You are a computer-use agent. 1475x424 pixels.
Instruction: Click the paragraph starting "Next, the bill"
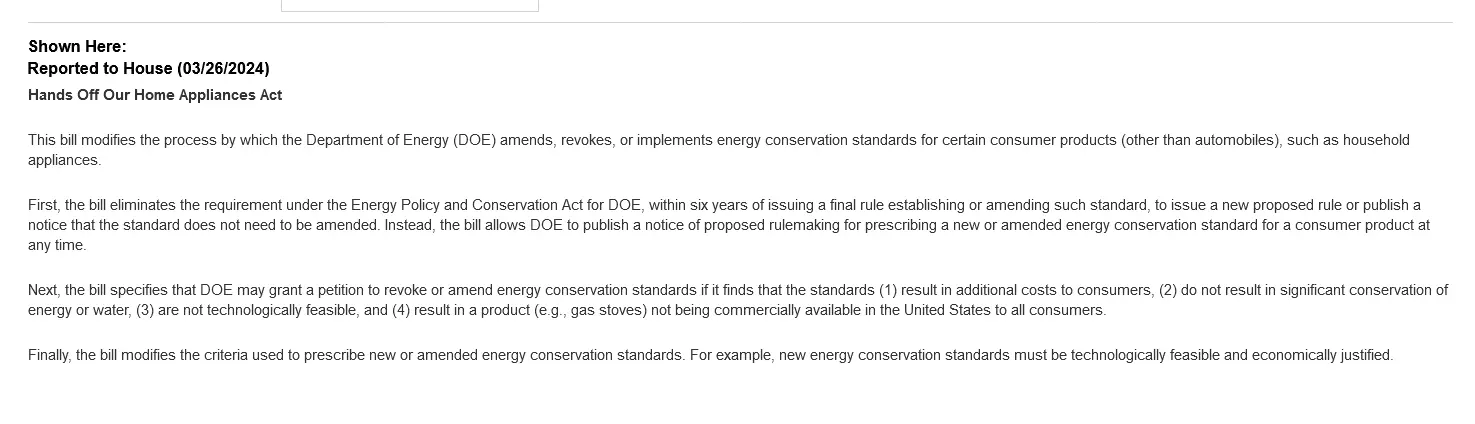click(x=700, y=300)
